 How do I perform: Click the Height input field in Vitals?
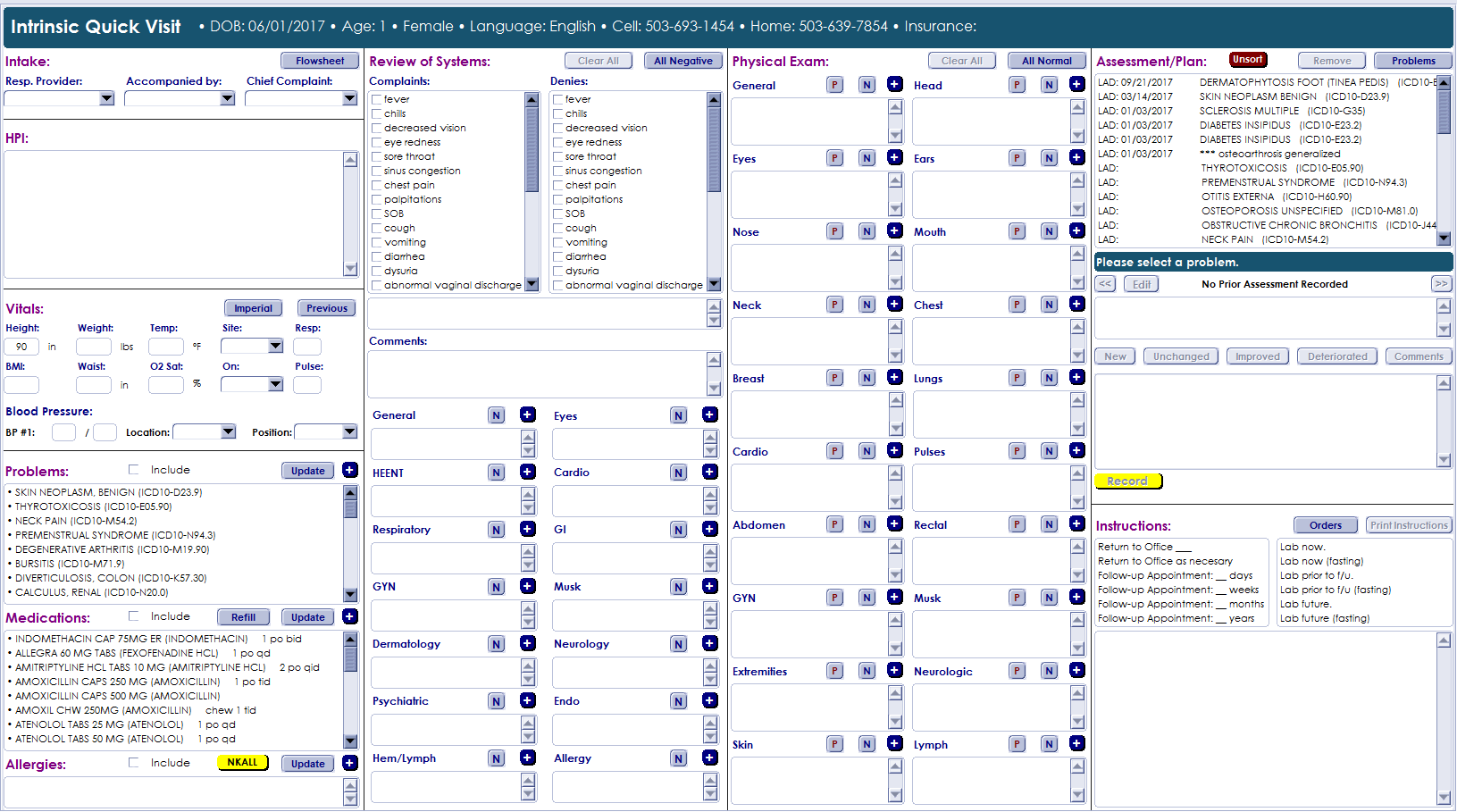[x=21, y=347]
